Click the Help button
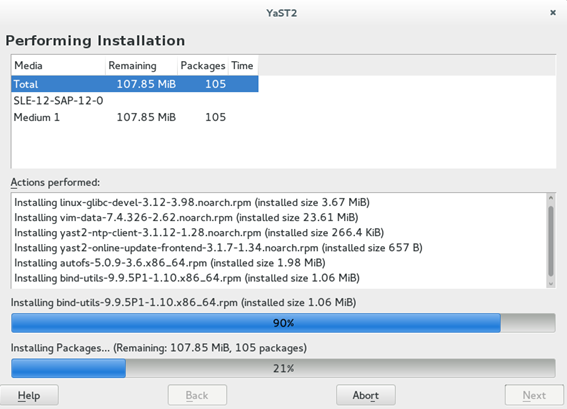The width and height of the screenshot is (567, 409). pos(29,395)
